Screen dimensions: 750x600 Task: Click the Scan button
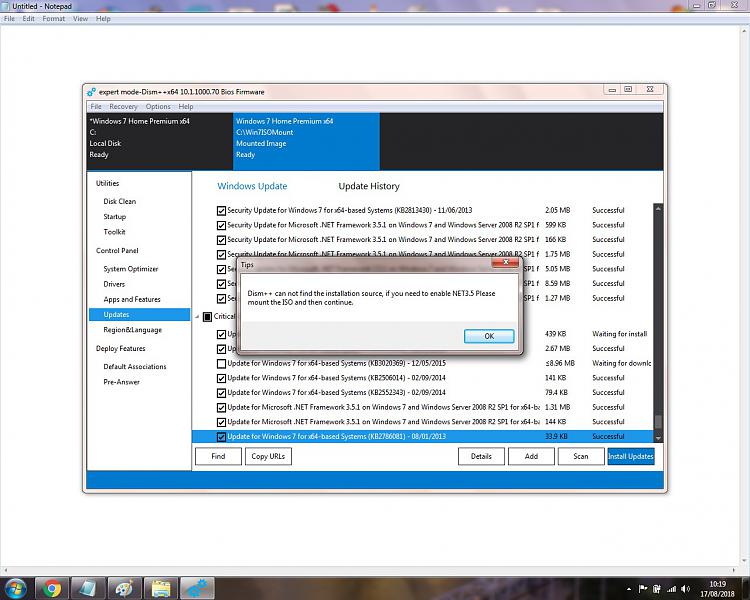click(581, 456)
